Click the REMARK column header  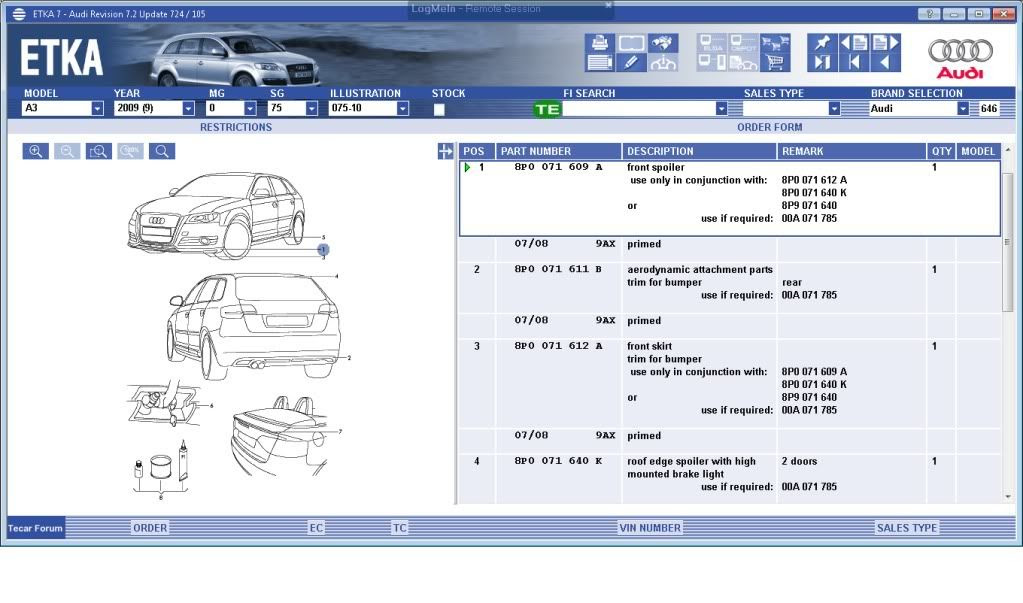pos(851,151)
